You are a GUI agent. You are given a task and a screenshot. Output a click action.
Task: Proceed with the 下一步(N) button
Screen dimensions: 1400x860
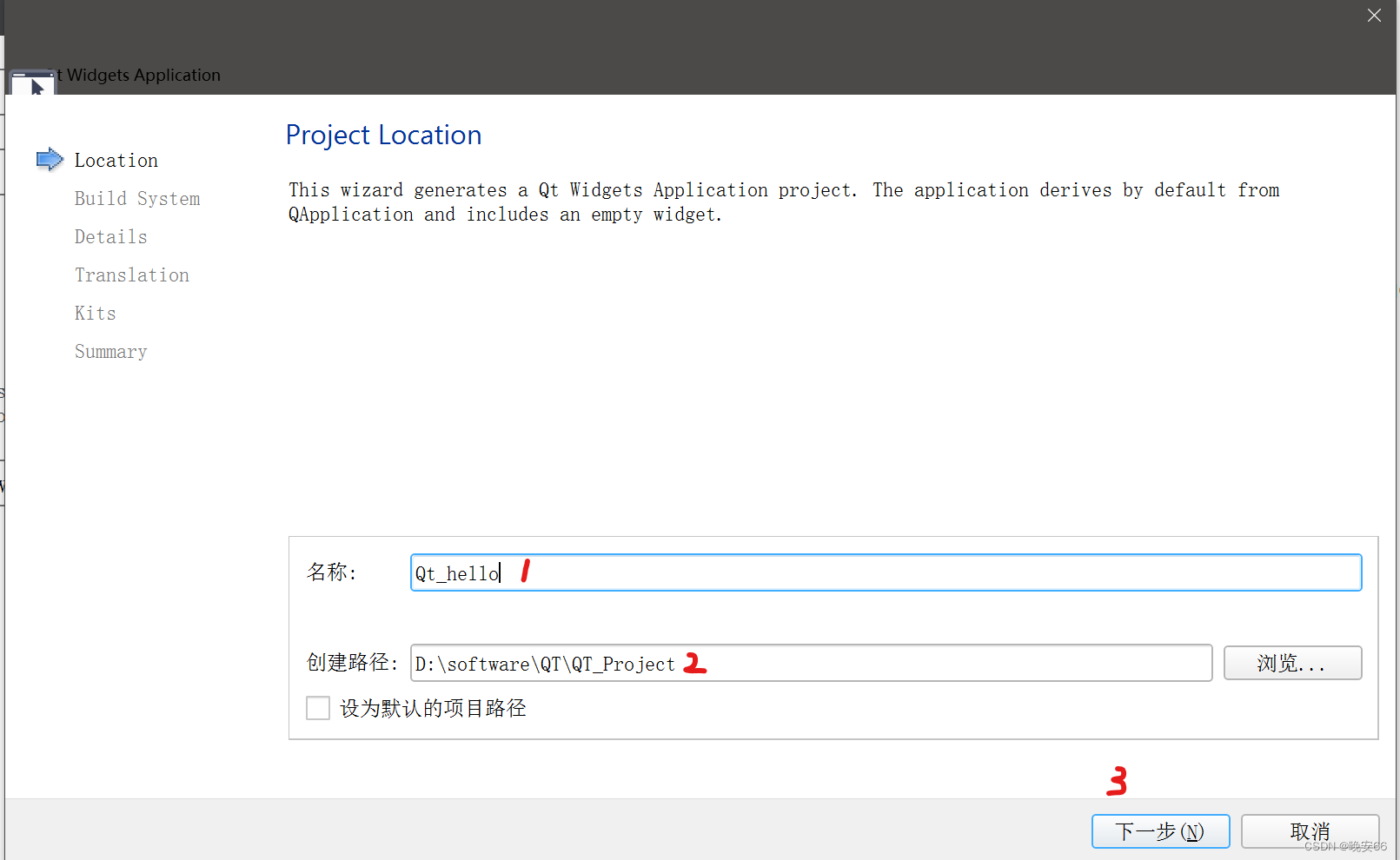(x=1160, y=831)
